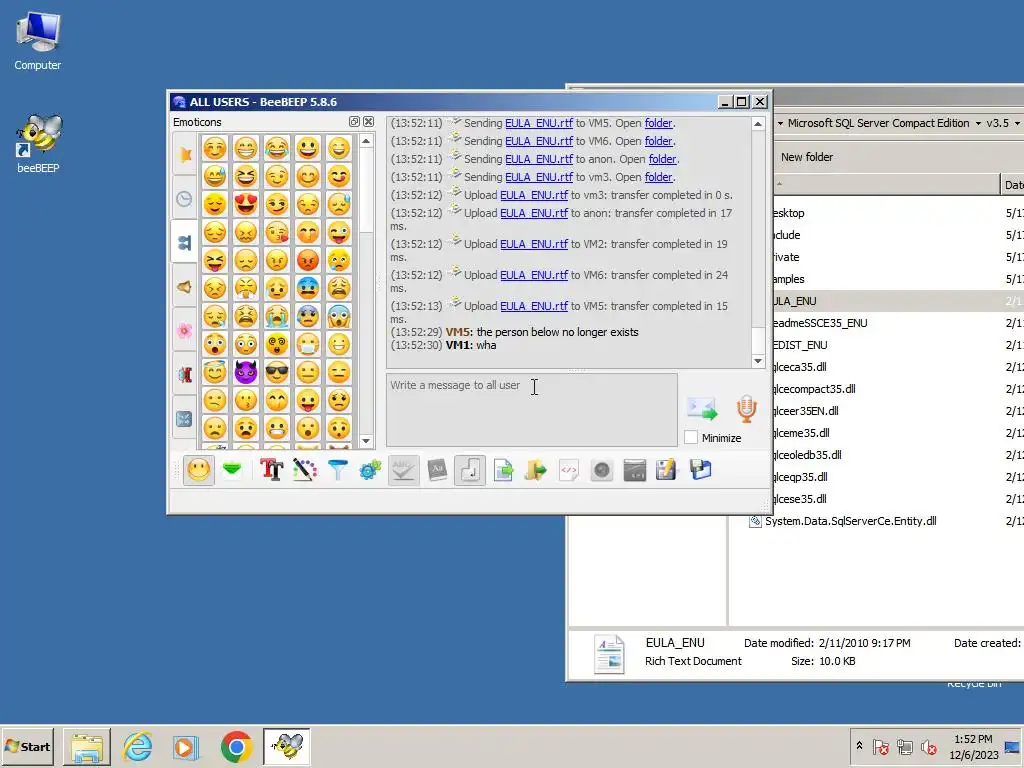Click chat history scroll down arrow
Image resolution: width=1024 pixels, height=768 pixels.
[758, 361]
